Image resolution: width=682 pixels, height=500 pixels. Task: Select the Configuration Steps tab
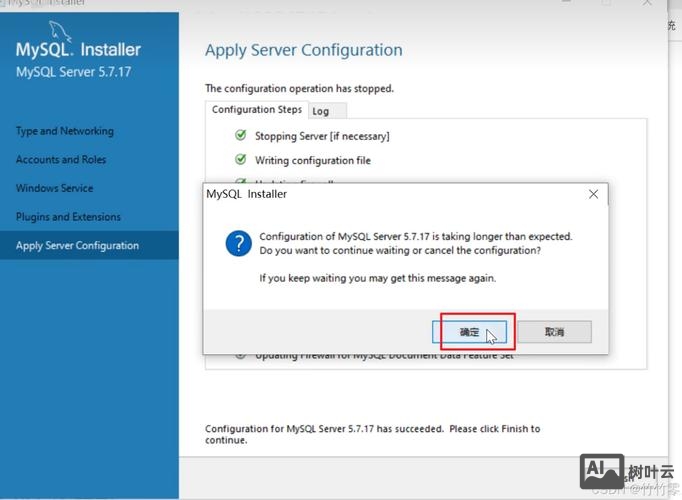(256, 110)
